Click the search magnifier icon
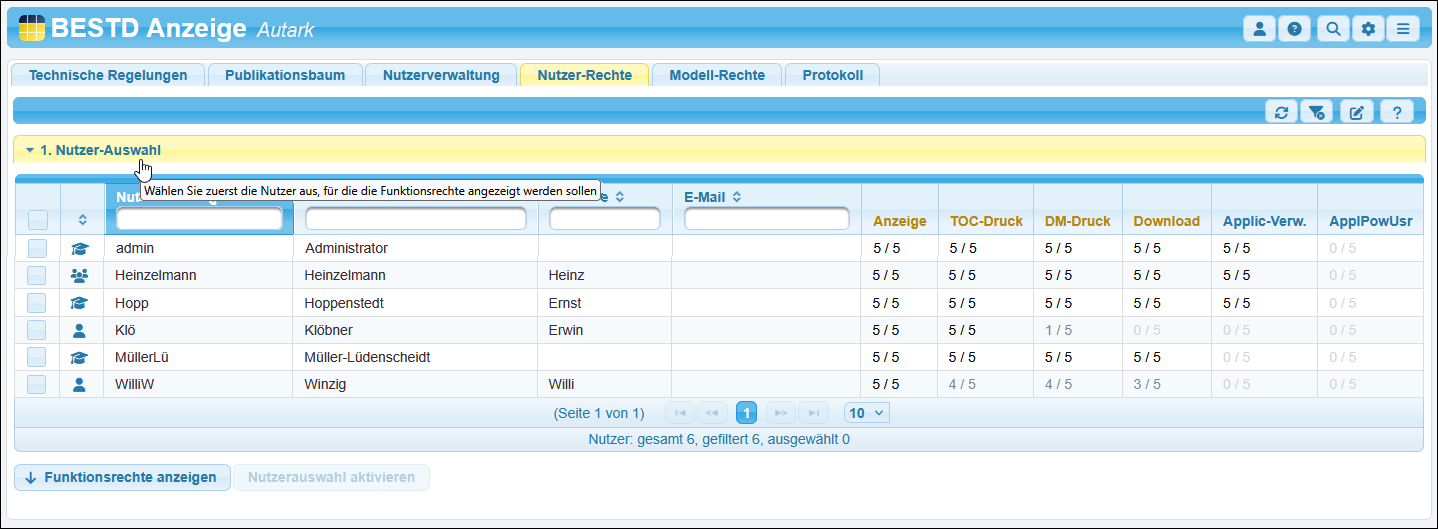Image resolution: width=1438 pixels, height=529 pixels. pos(1332,29)
